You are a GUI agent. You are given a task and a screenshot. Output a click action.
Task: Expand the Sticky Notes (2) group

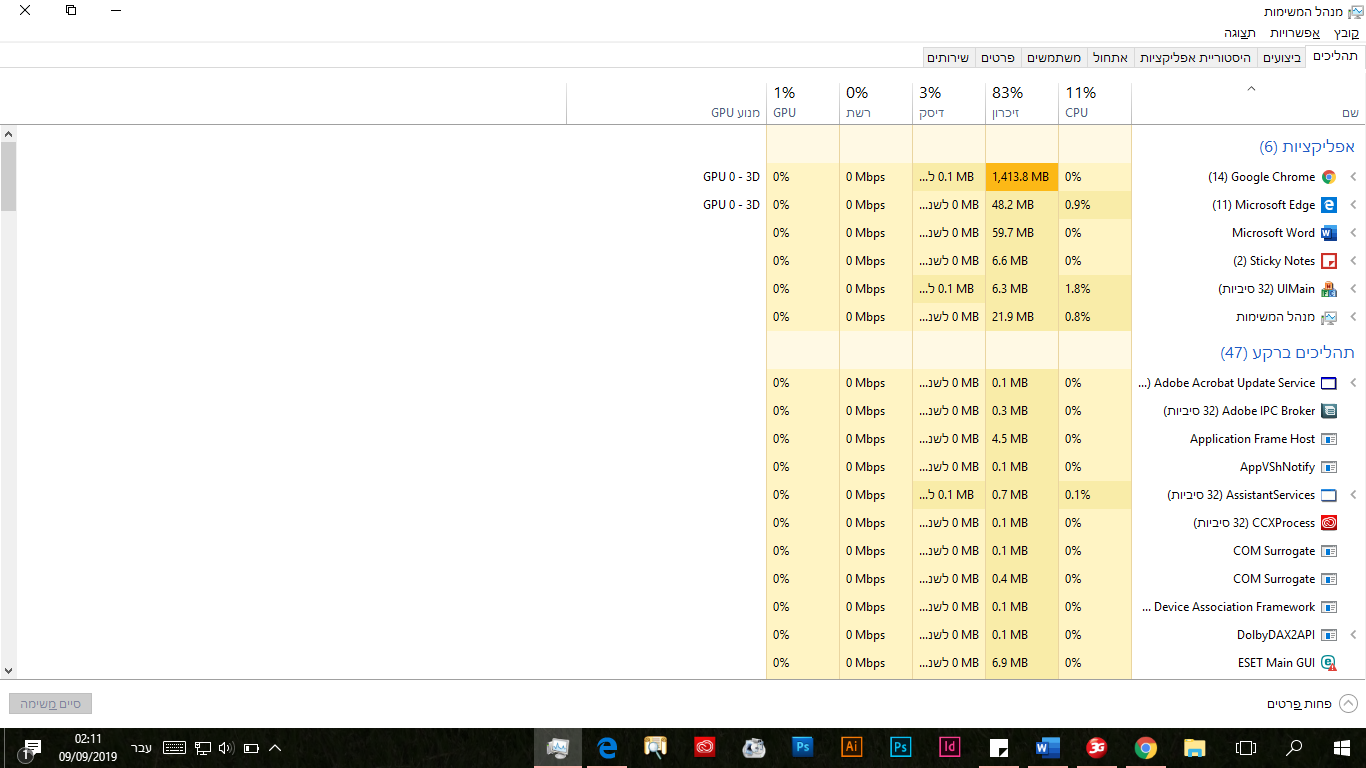1352,260
